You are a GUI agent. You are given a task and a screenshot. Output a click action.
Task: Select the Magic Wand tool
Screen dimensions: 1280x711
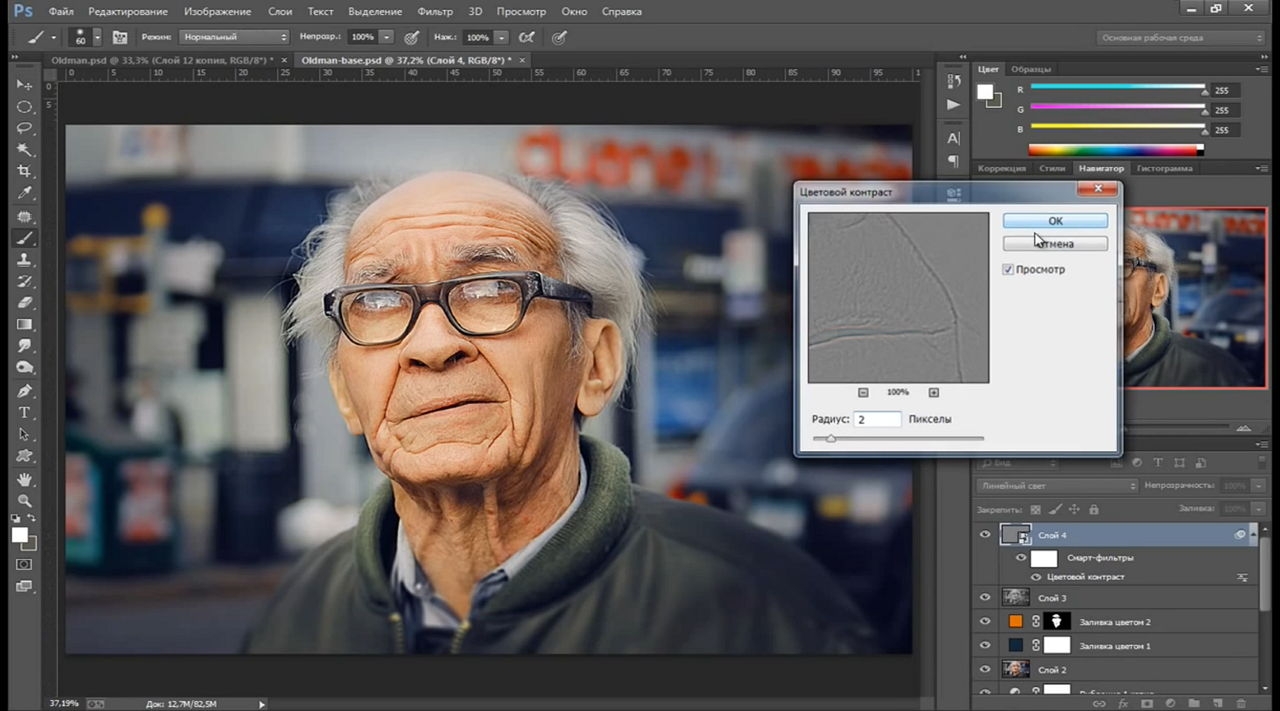pos(25,150)
